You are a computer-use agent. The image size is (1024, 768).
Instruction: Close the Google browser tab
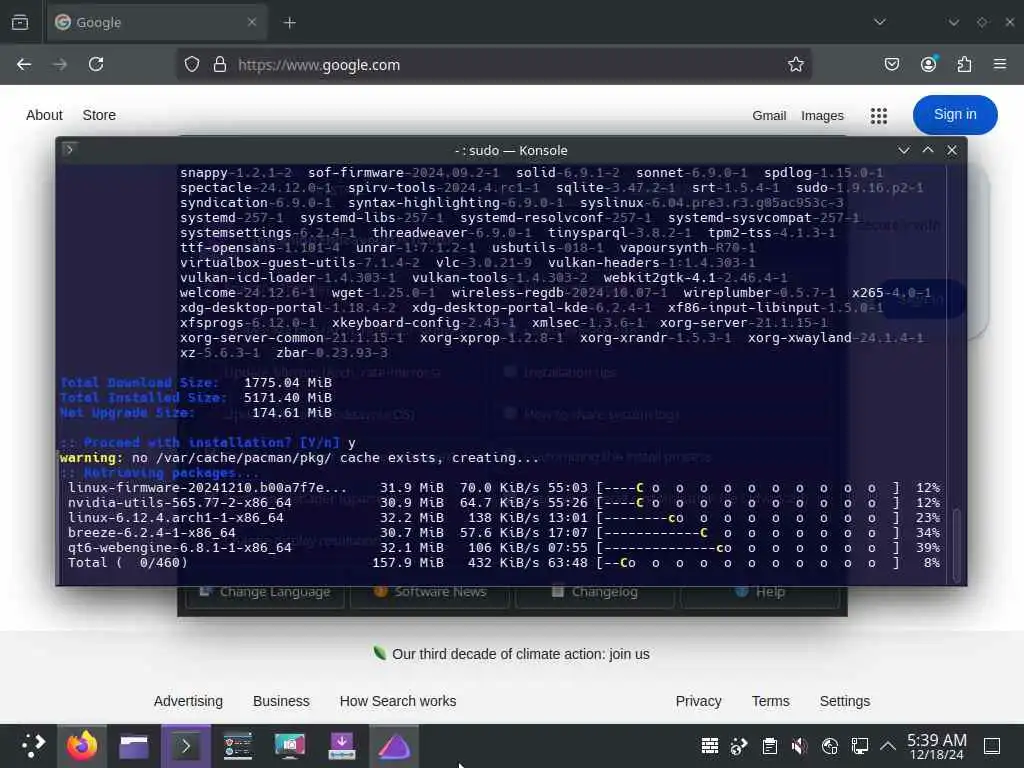coord(252,22)
